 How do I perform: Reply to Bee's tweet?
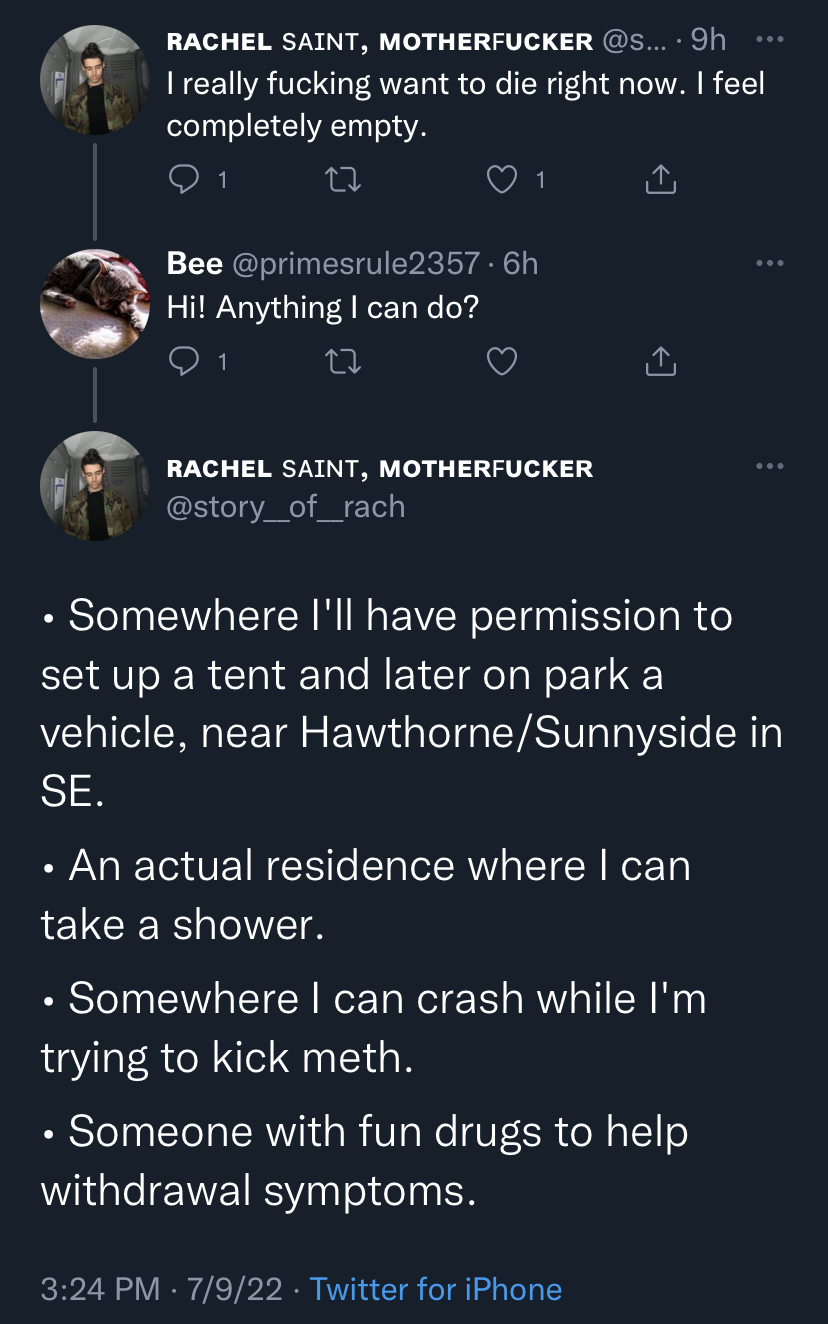pos(183,361)
